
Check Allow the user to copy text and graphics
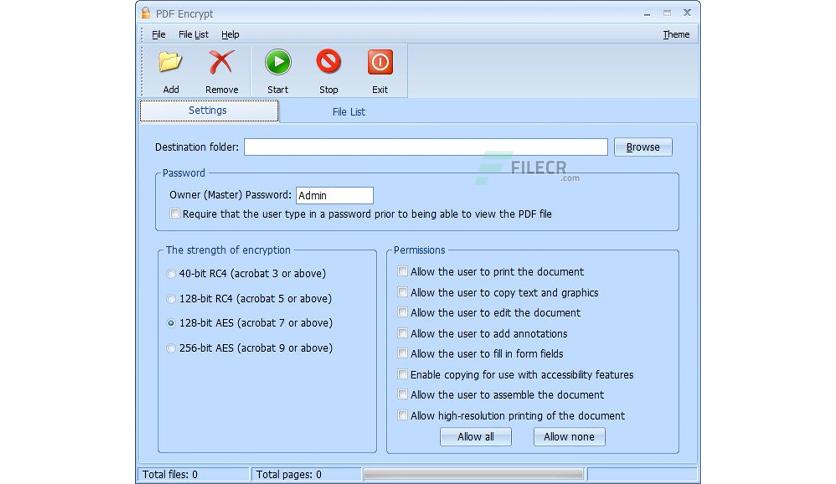403,292
